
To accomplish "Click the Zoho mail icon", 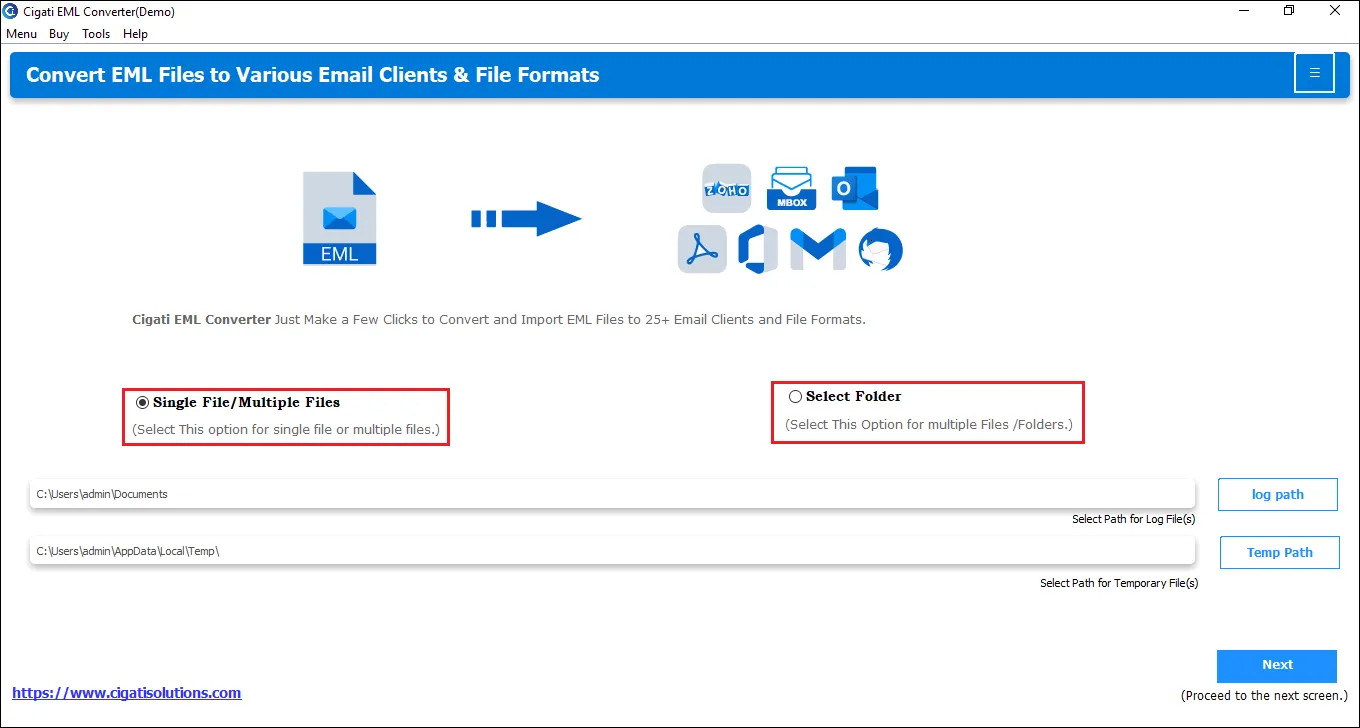I will 727,189.
